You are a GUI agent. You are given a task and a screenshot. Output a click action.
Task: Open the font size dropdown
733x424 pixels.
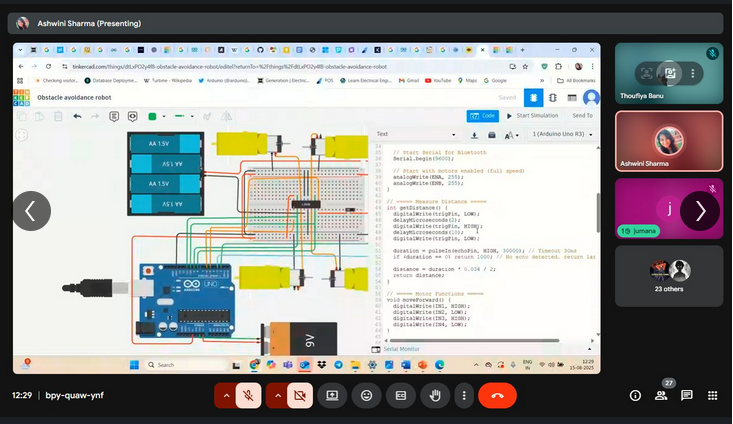click(511, 135)
